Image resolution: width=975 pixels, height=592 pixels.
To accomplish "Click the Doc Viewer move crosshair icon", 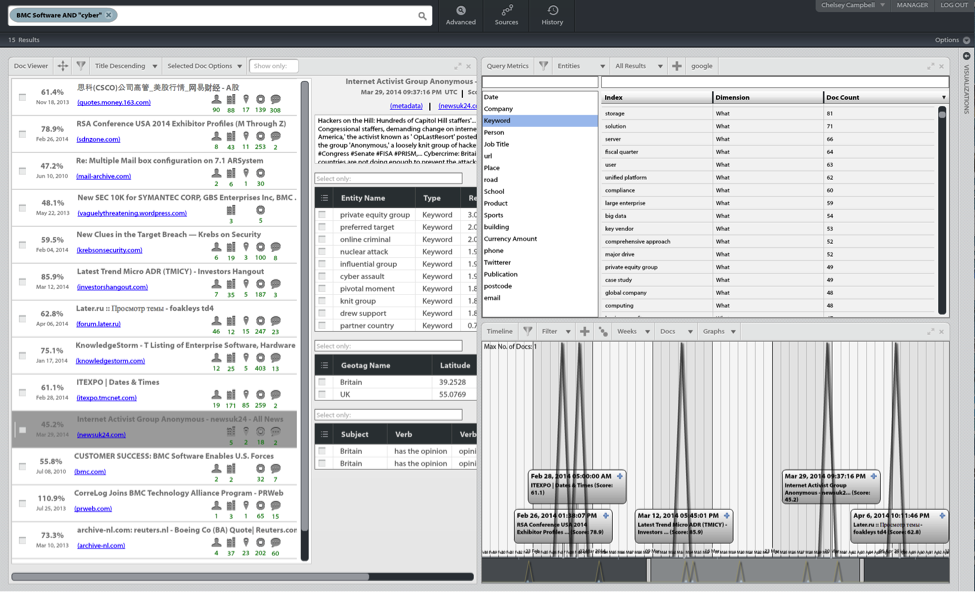I will coord(63,66).
